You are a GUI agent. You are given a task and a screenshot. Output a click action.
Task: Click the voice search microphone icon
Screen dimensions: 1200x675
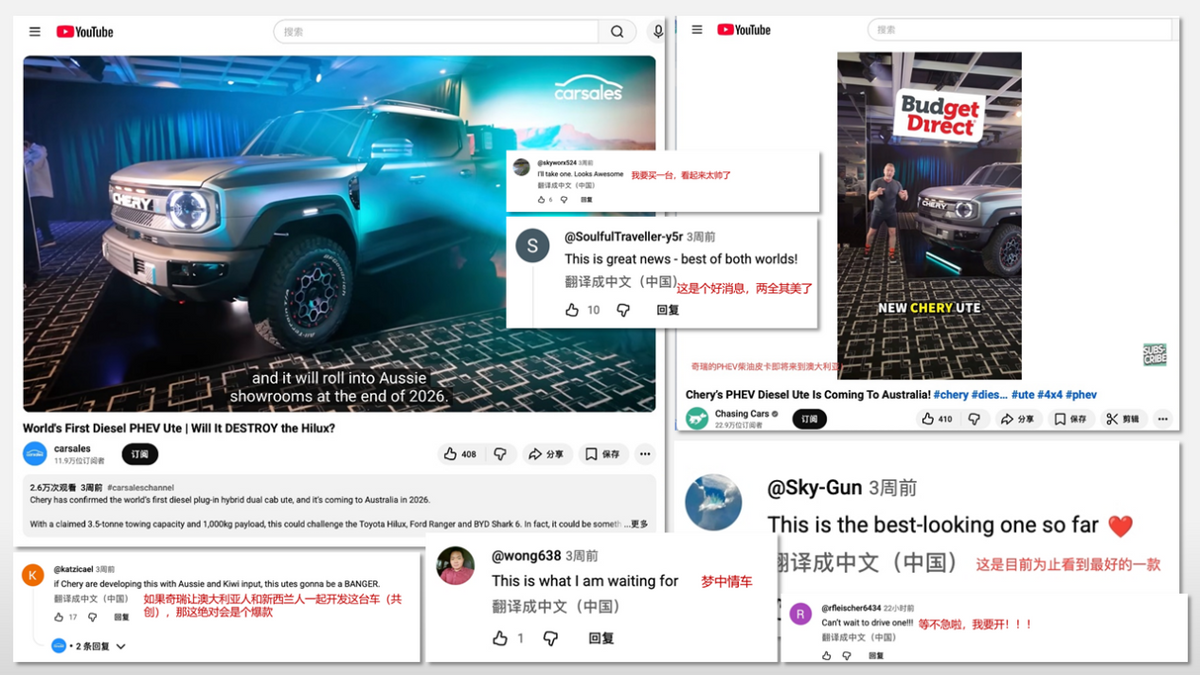[657, 32]
